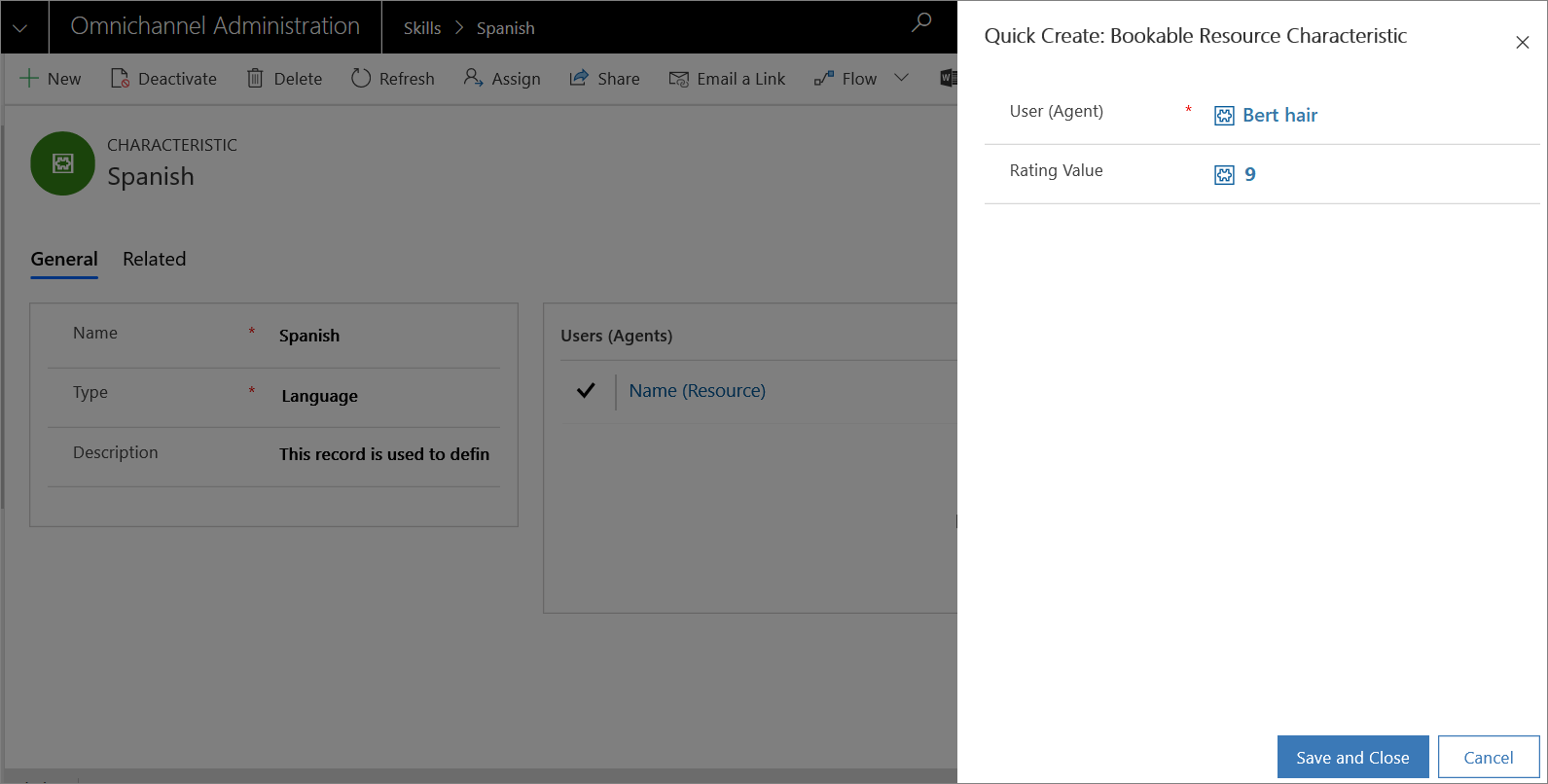This screenshot has height=784, width=1548.
Task: Click the icon beside Bert hair
Action: point(1224,116)
